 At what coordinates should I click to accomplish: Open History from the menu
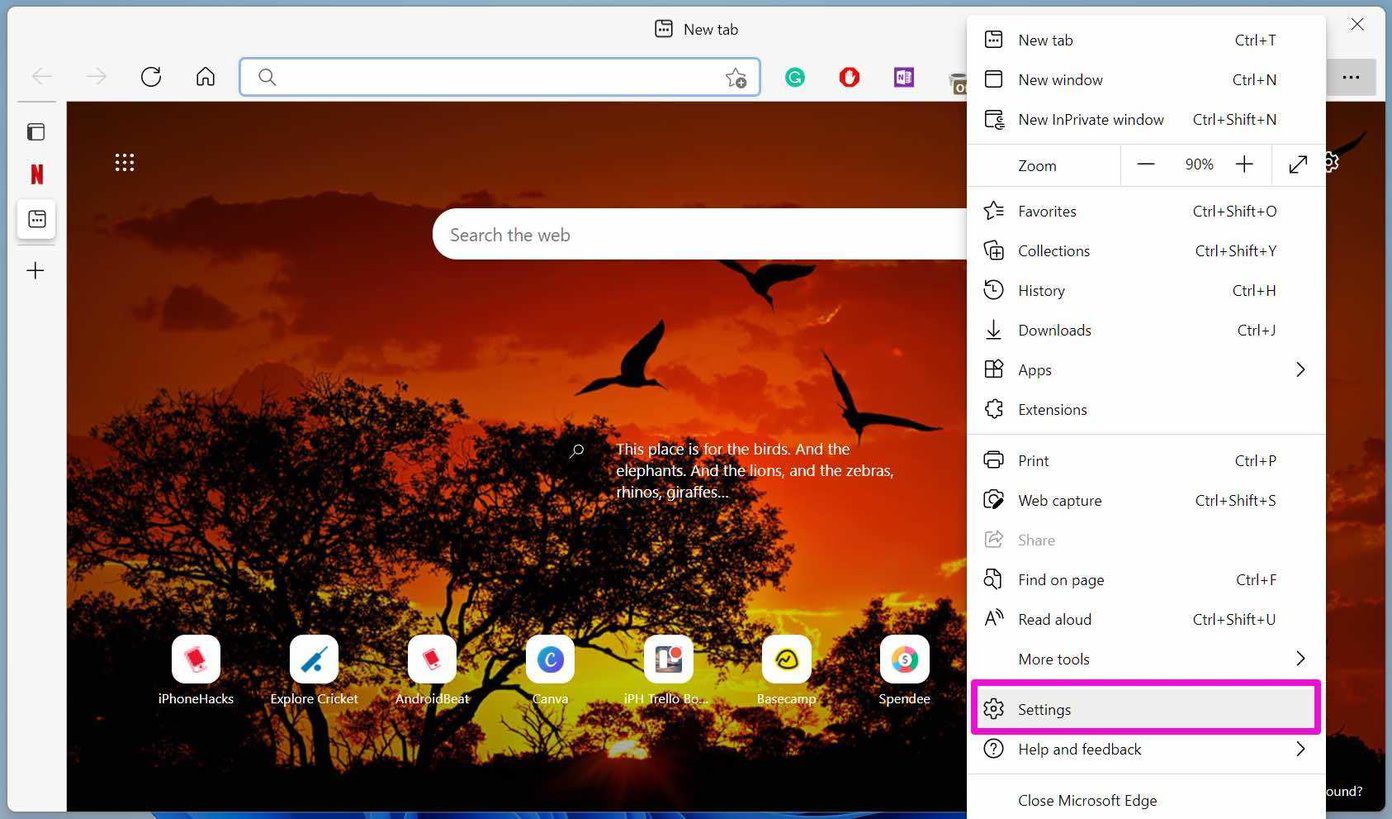click(1146, 291)
